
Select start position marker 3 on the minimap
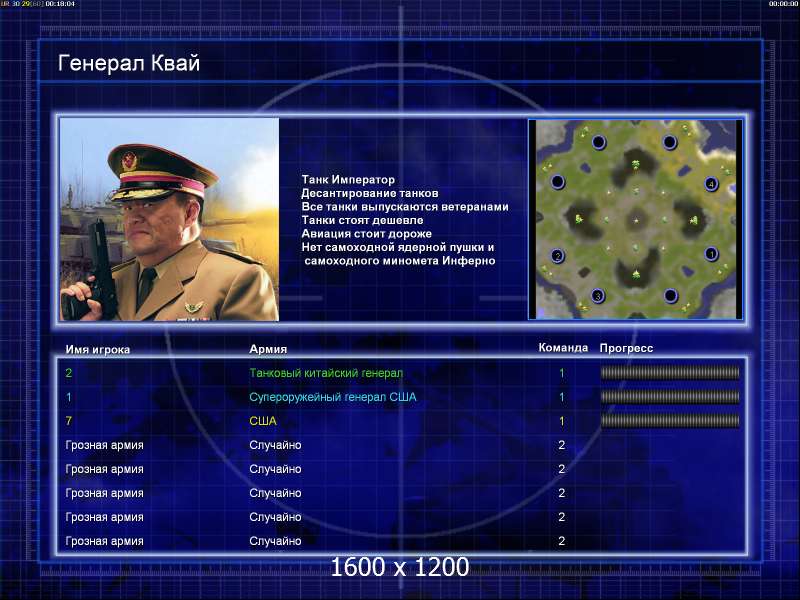point(598,295)
